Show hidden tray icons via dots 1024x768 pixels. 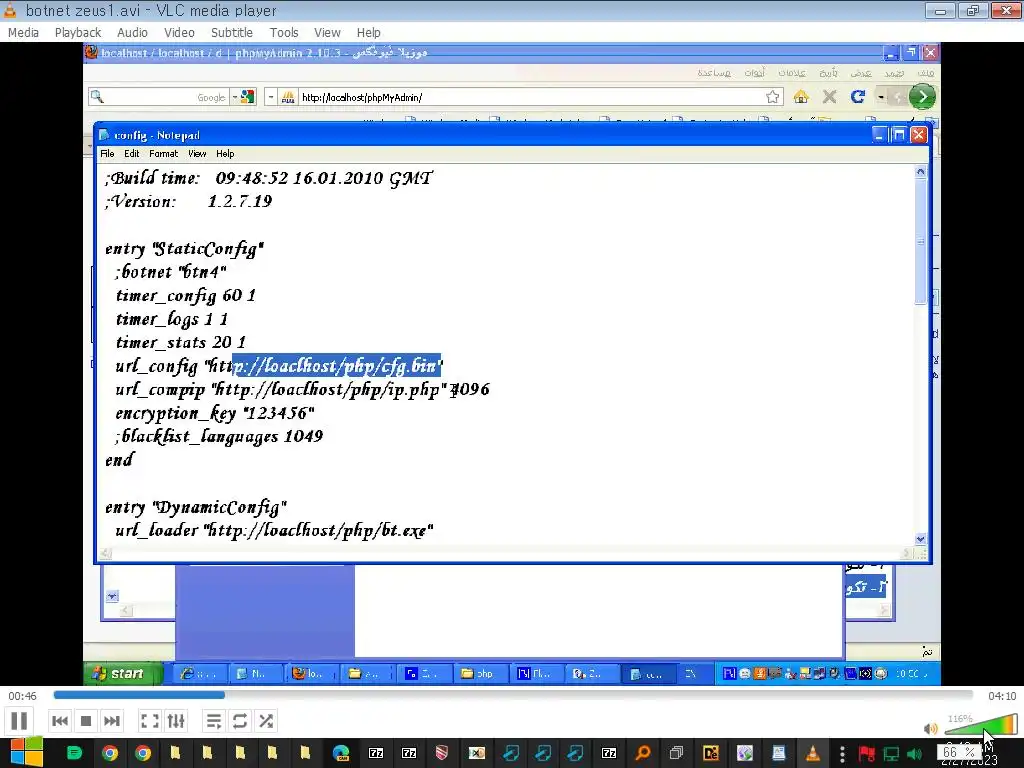(x=842, y=753)
